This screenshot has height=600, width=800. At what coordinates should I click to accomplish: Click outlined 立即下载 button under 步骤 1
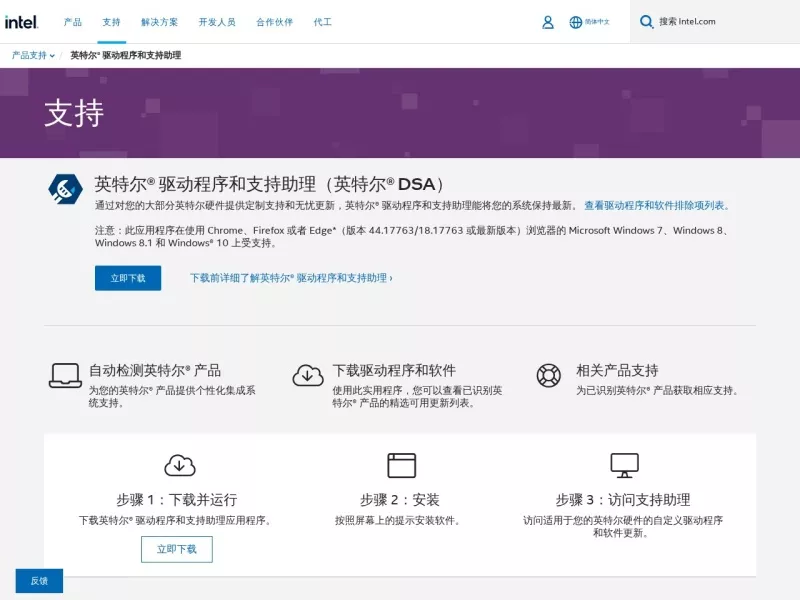point(177,549)
